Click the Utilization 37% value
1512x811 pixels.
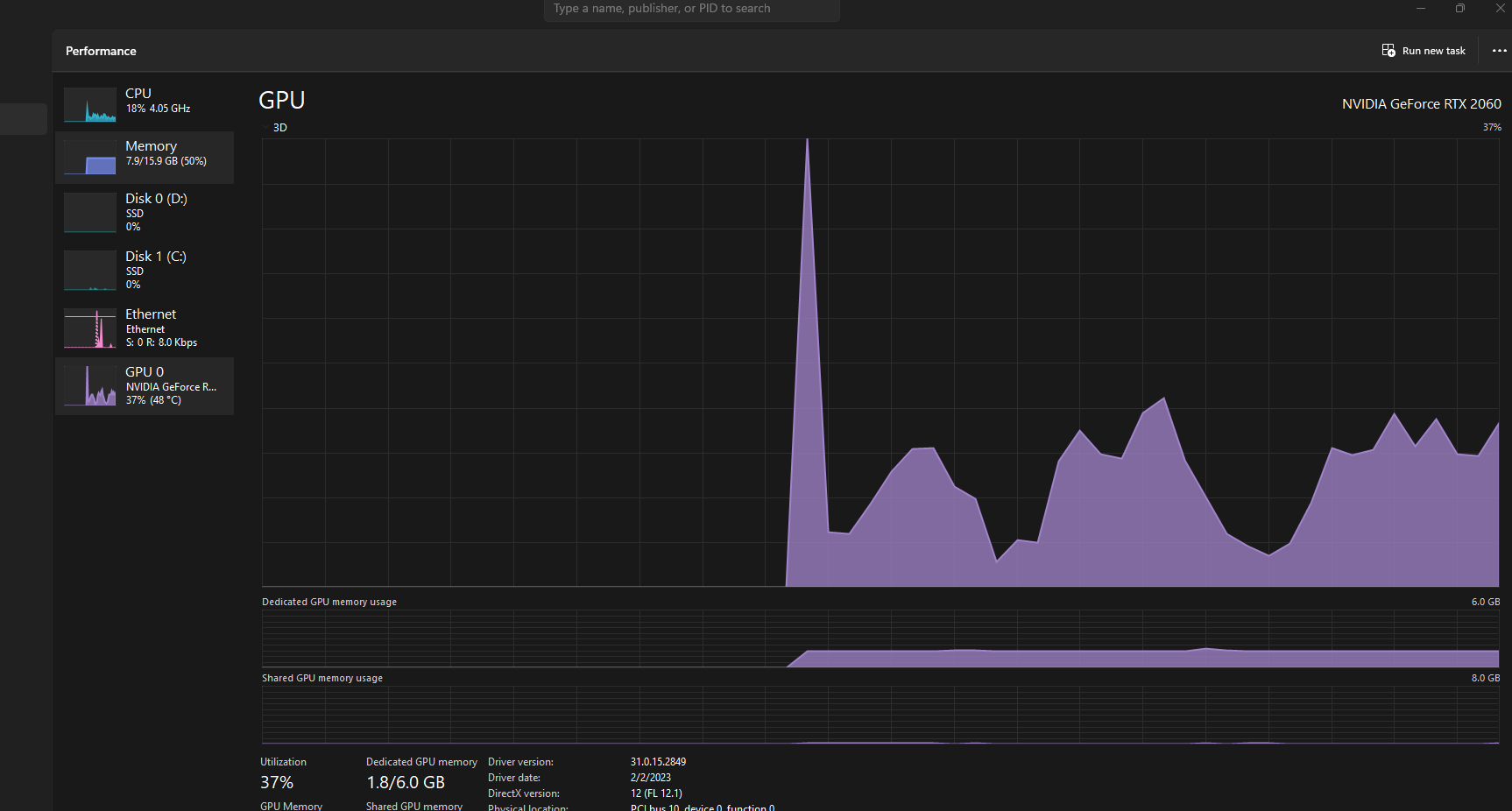pyautogui.click(x=277, y=782)
